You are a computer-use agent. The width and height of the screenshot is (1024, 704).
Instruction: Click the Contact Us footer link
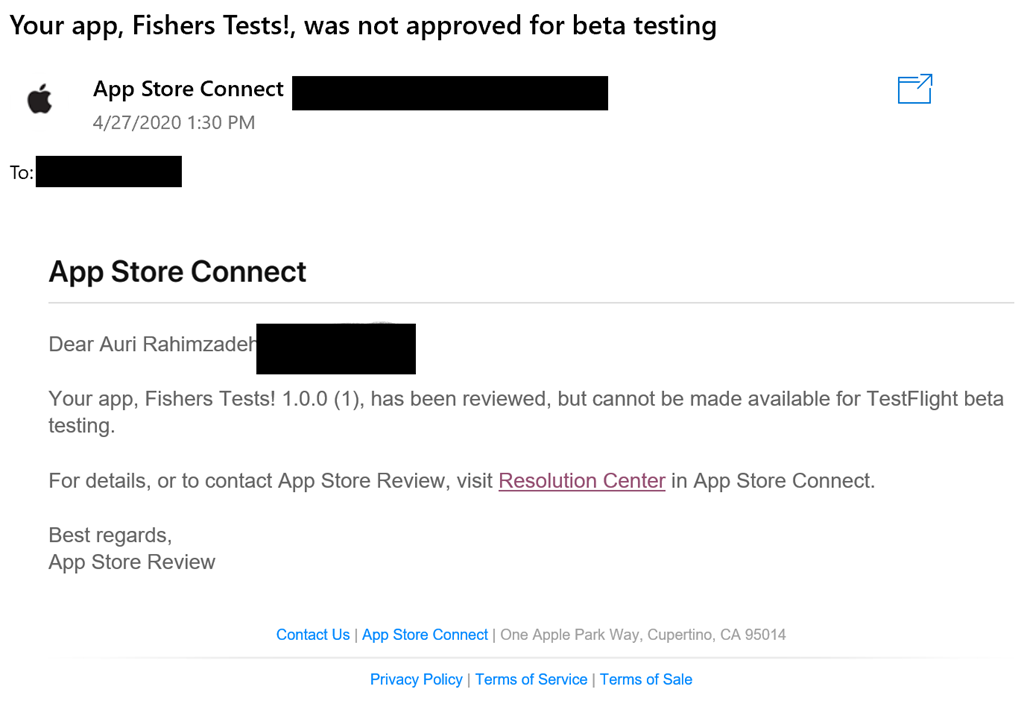pyautogui.click(x=313, y=635)
